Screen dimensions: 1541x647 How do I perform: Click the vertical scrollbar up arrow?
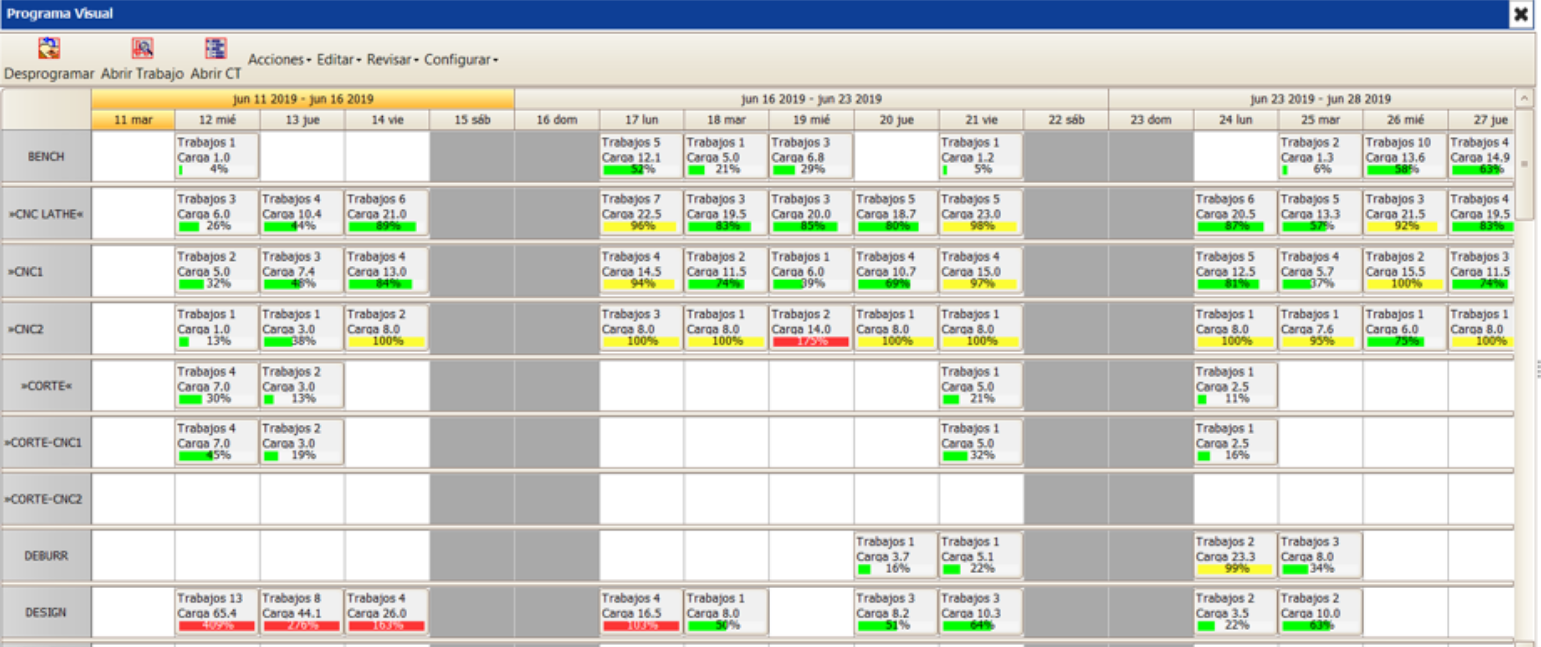[1524, 99]
